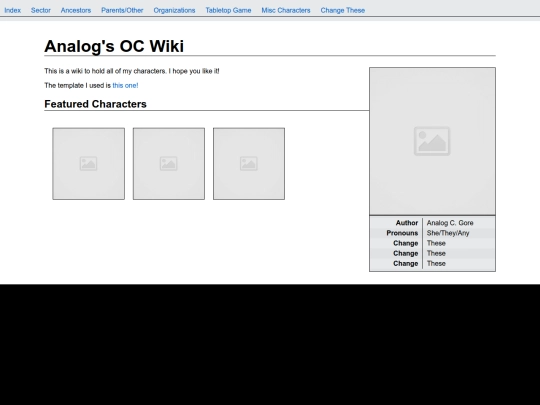Select the Analog's OC Wiki heading
This screenshot has width=540, height=405.
tap(114, 46)
